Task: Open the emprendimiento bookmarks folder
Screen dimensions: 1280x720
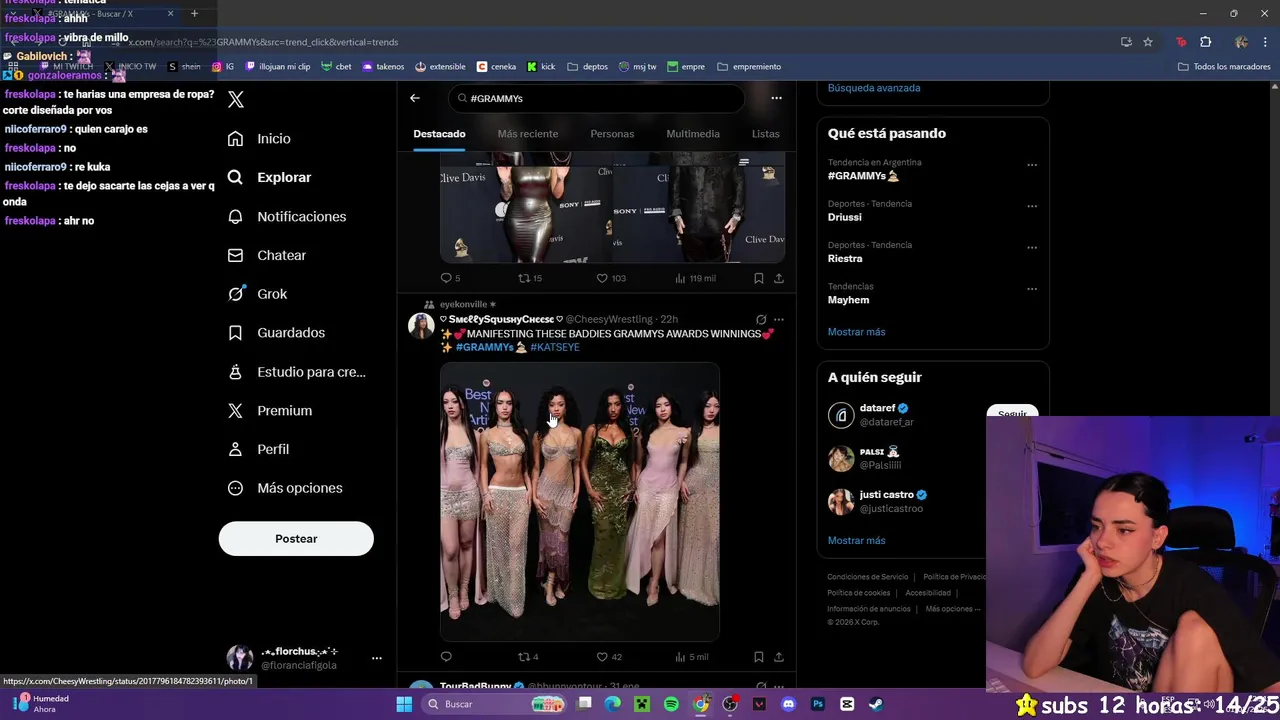Action: [749, 67]
